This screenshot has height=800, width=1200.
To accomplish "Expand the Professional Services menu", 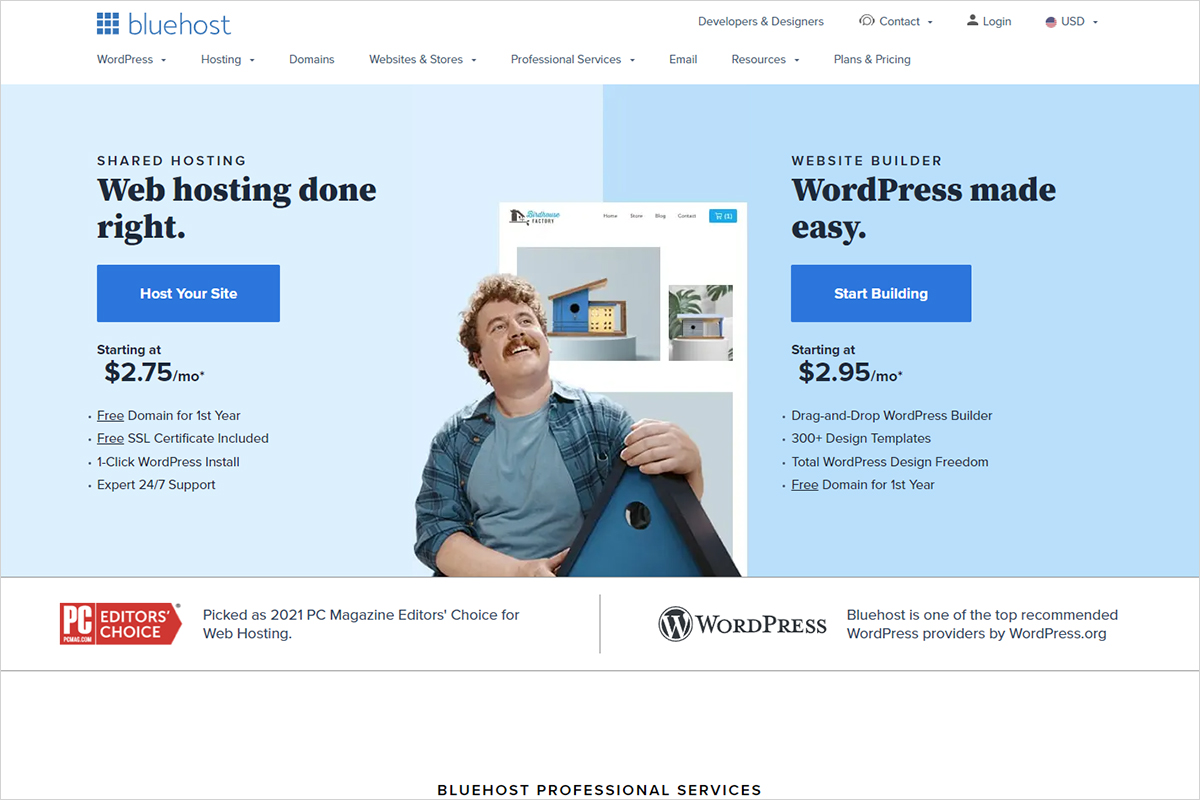I will pos(573,60).
